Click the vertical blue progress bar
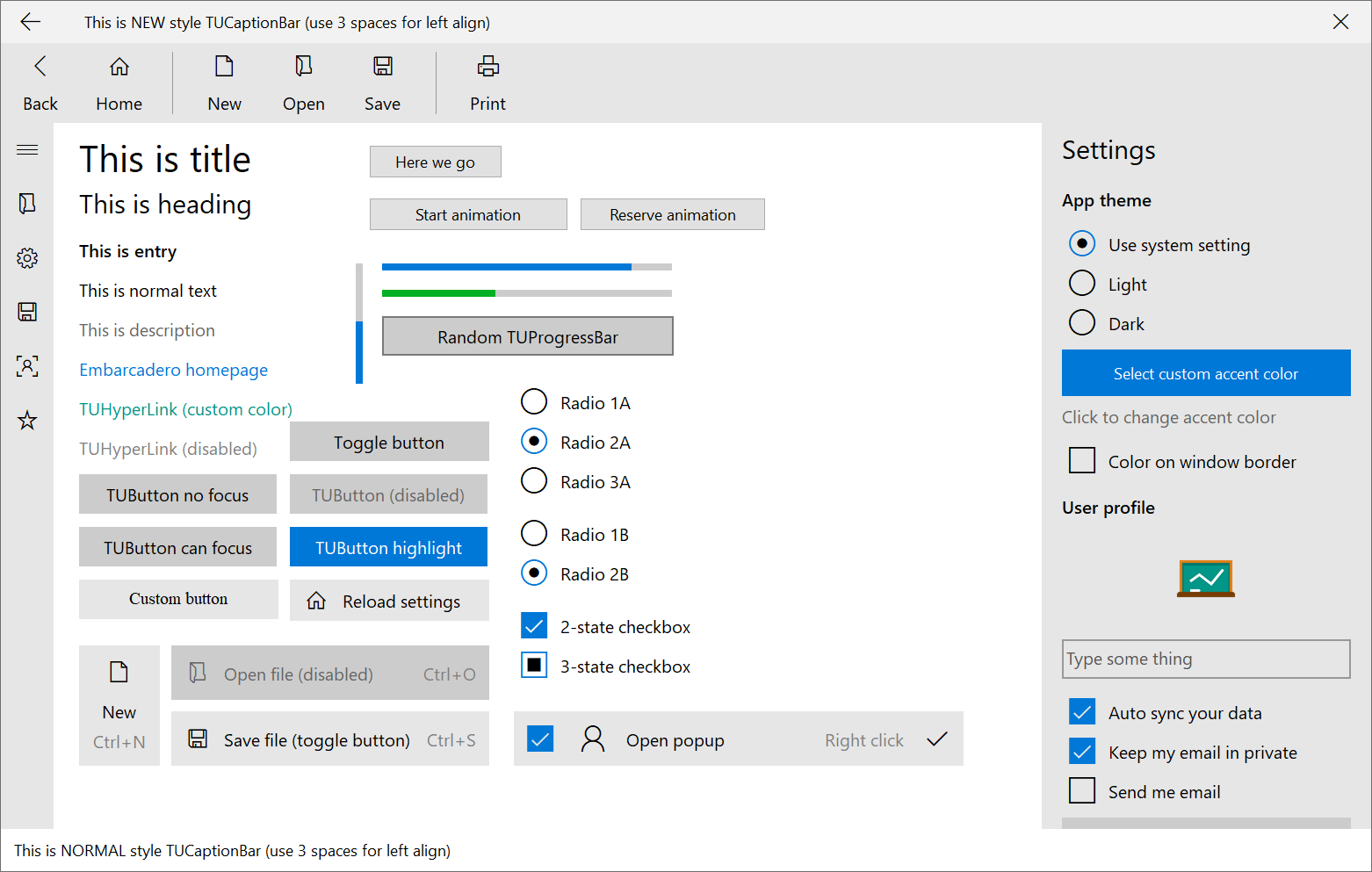The width and height of the screenshot is (1372, 872). coord(359,323)
